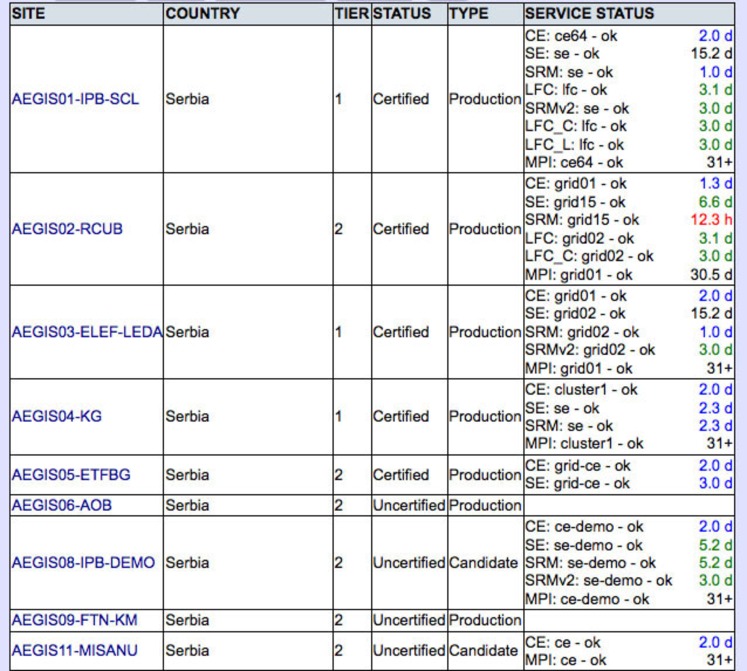Click 'CE: ce64 - ok' in AEGIS01 row
The height and width of the screenshot is (671, 747).
[571, 36]
